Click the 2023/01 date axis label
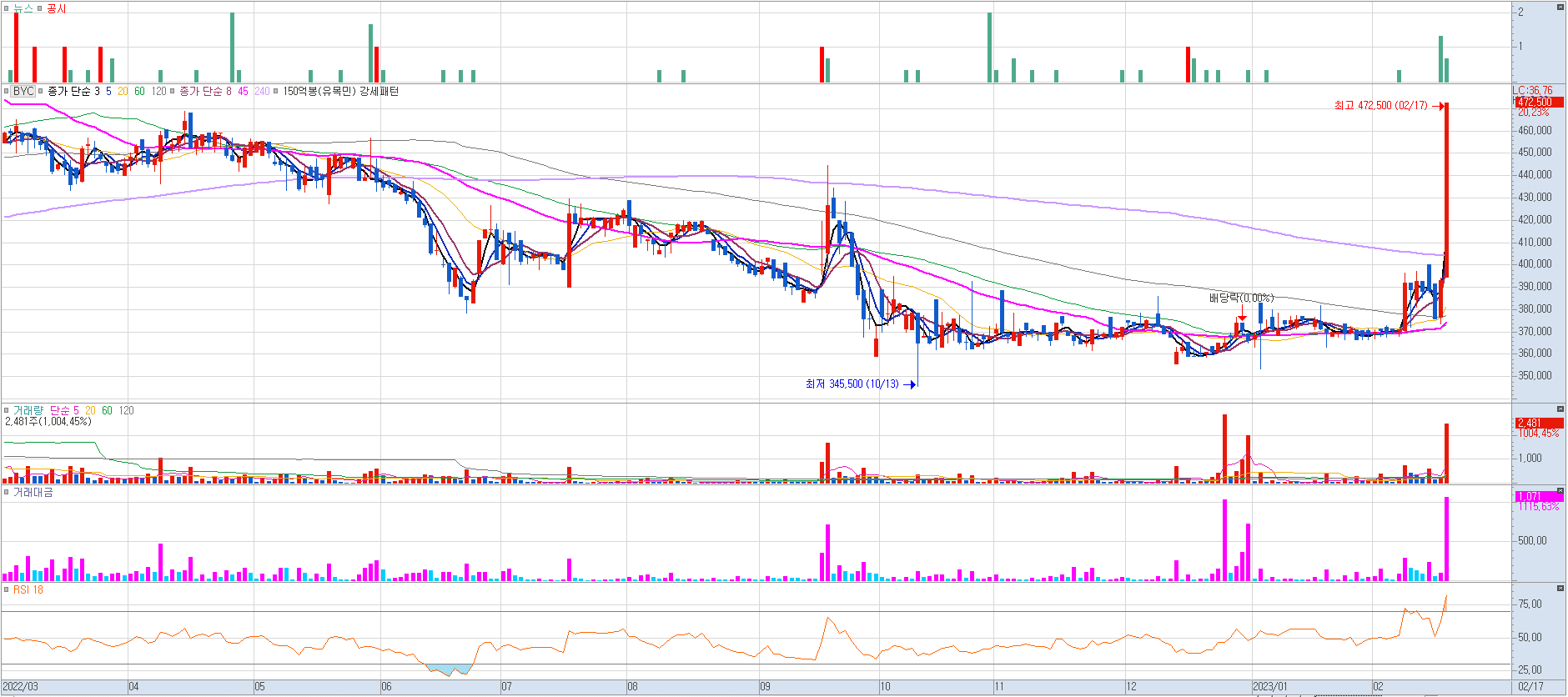The height and width of the screenshot is (697, 1568). coord(1270,687)
